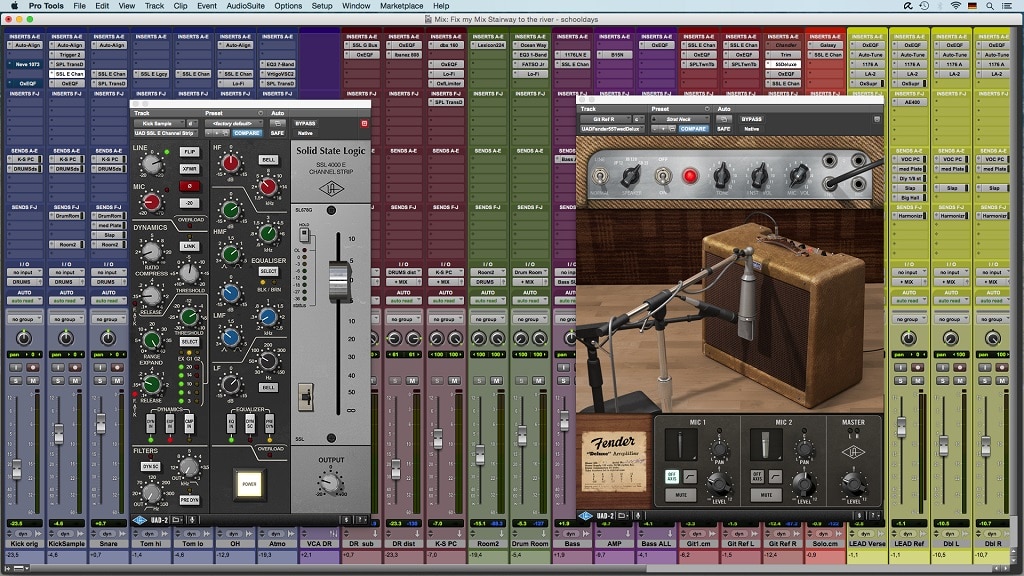Open the Kick Sample track selector in SSL plugin

159,123
